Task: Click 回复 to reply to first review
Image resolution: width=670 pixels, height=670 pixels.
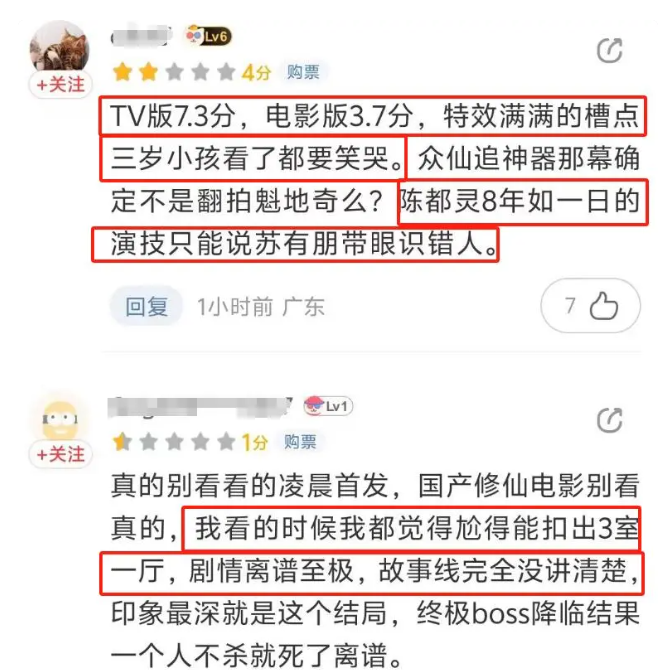Action: (147, 306)
